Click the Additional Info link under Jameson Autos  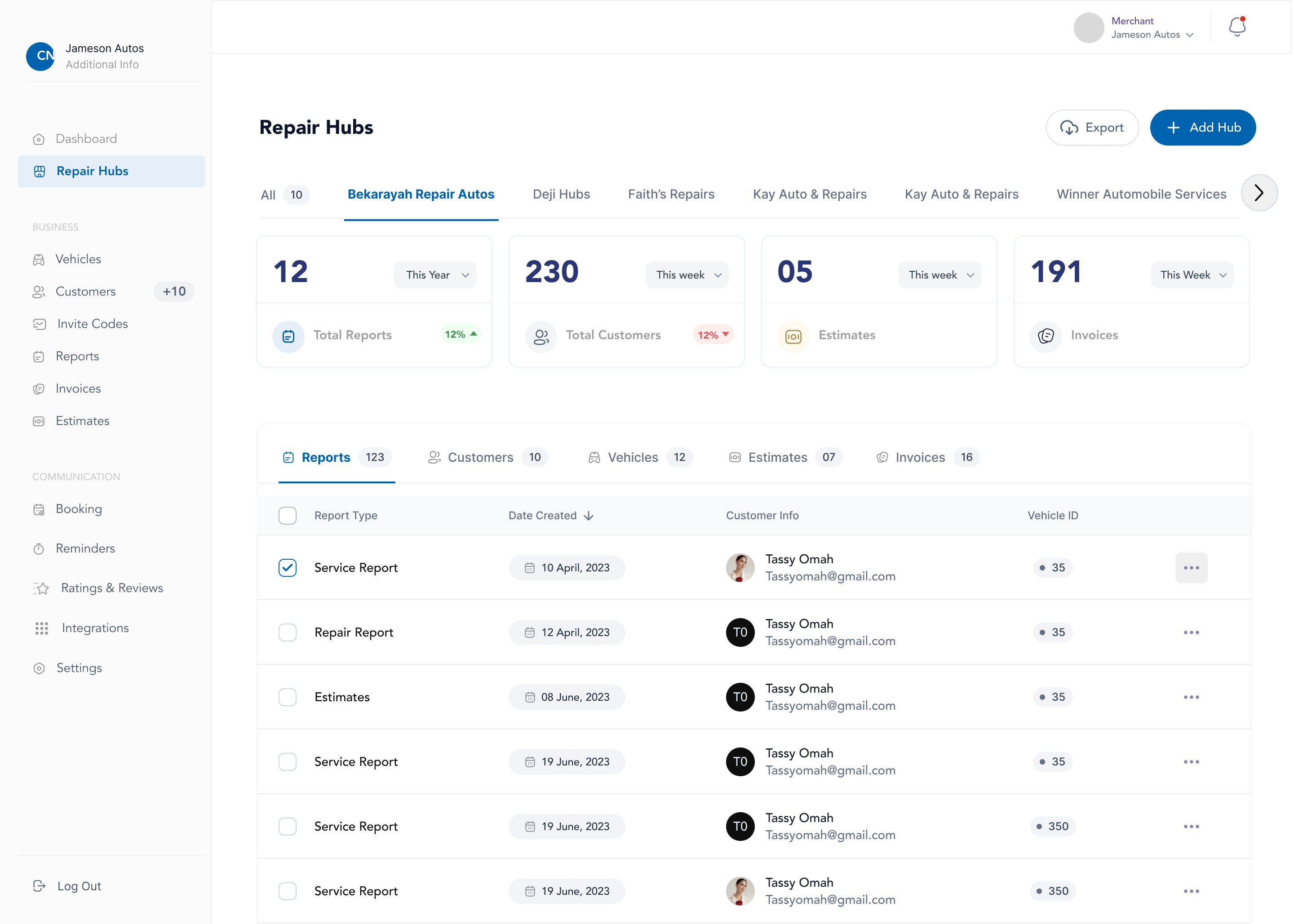102,65
